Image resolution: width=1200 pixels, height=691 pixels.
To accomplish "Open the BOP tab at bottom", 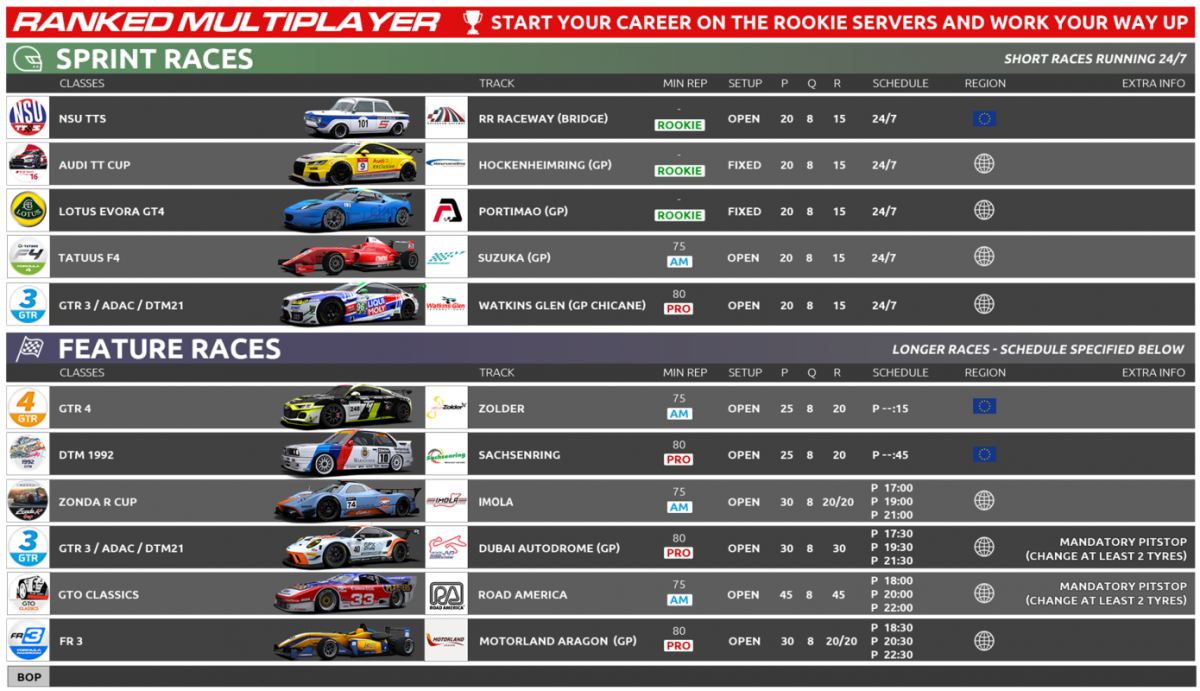I will click(27, 677).
